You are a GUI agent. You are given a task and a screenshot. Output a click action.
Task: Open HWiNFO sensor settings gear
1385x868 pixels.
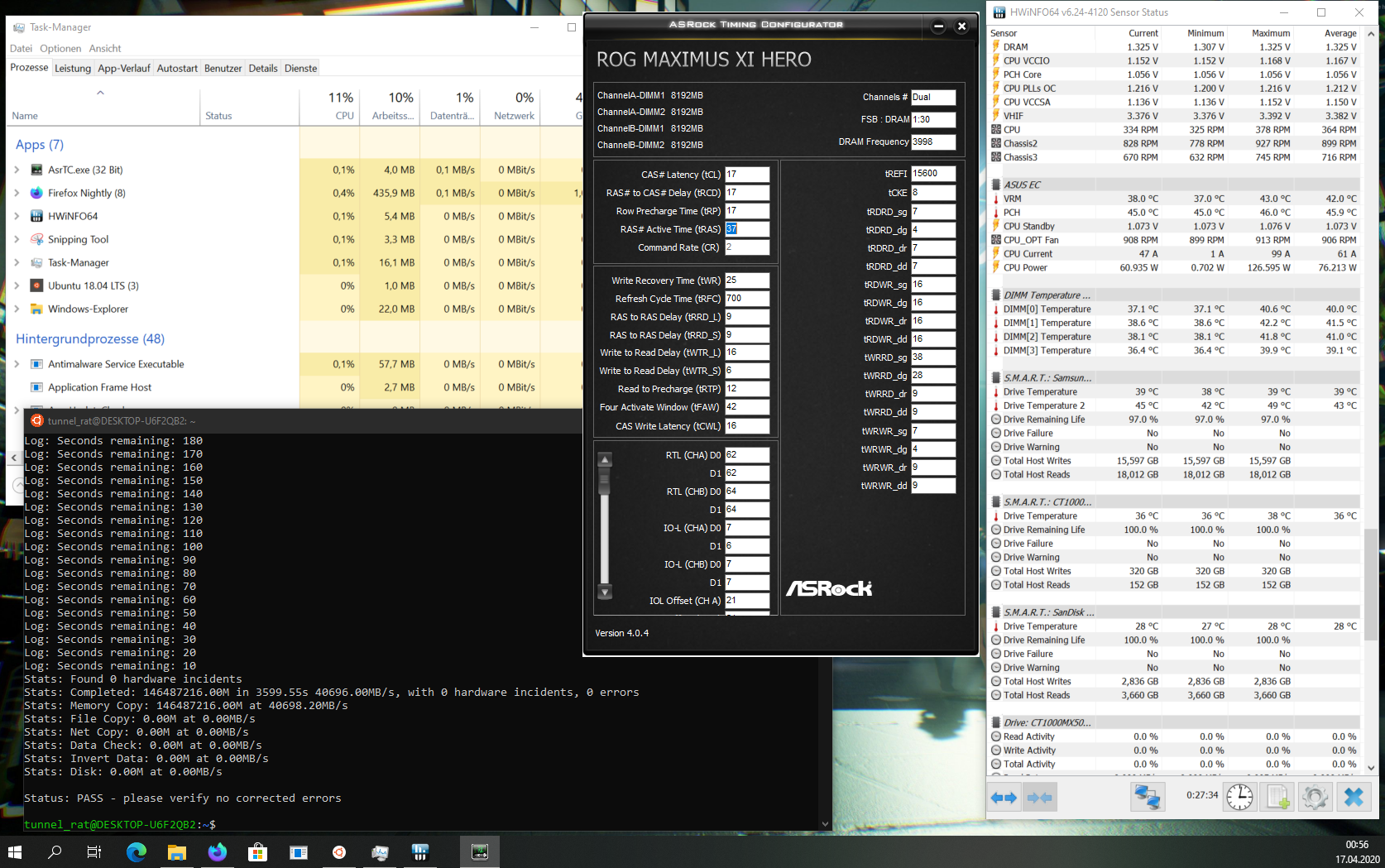point(1315,798)
